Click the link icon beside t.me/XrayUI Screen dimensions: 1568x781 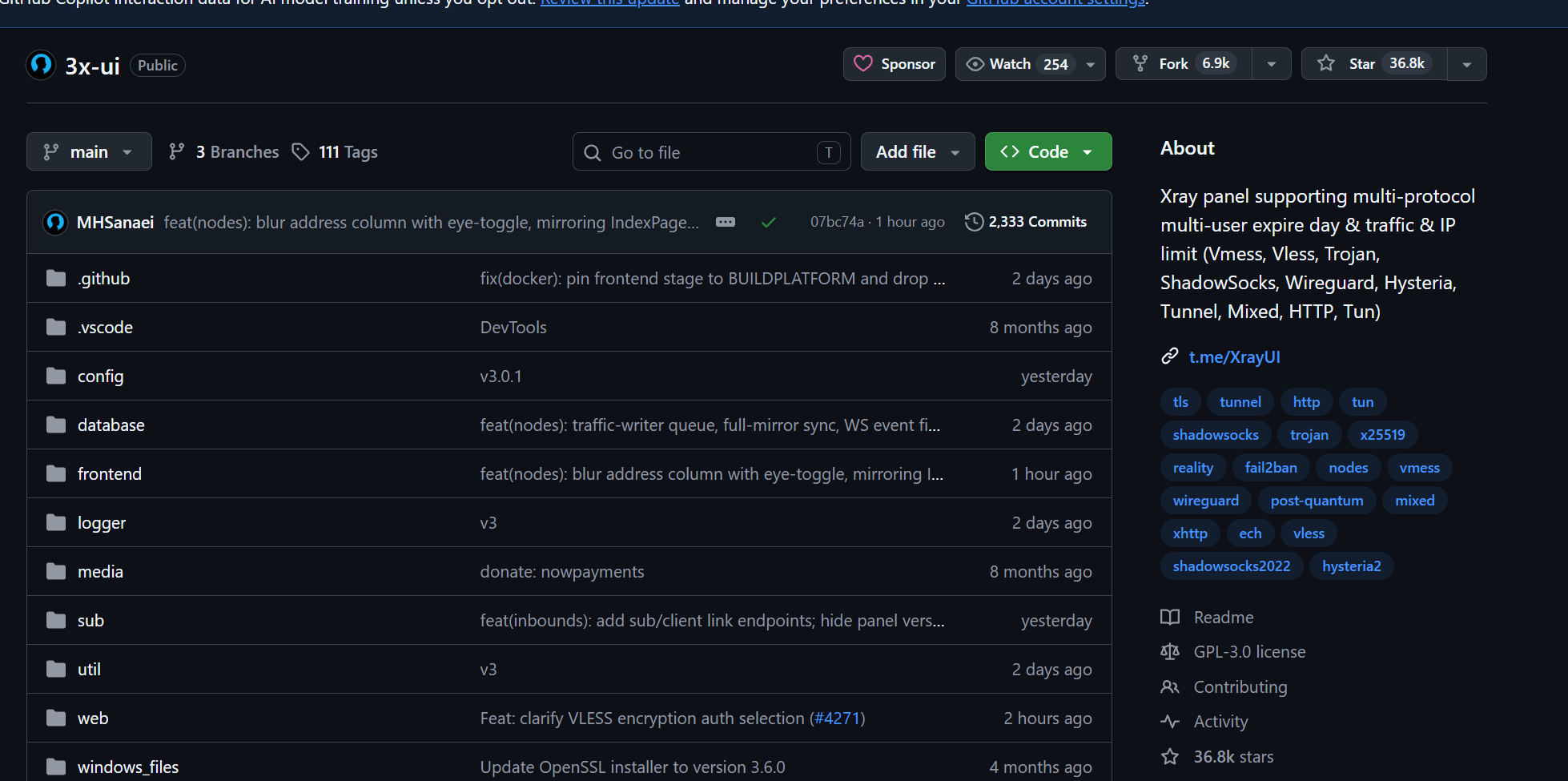pyautogui.click(x=1170, y=356)
